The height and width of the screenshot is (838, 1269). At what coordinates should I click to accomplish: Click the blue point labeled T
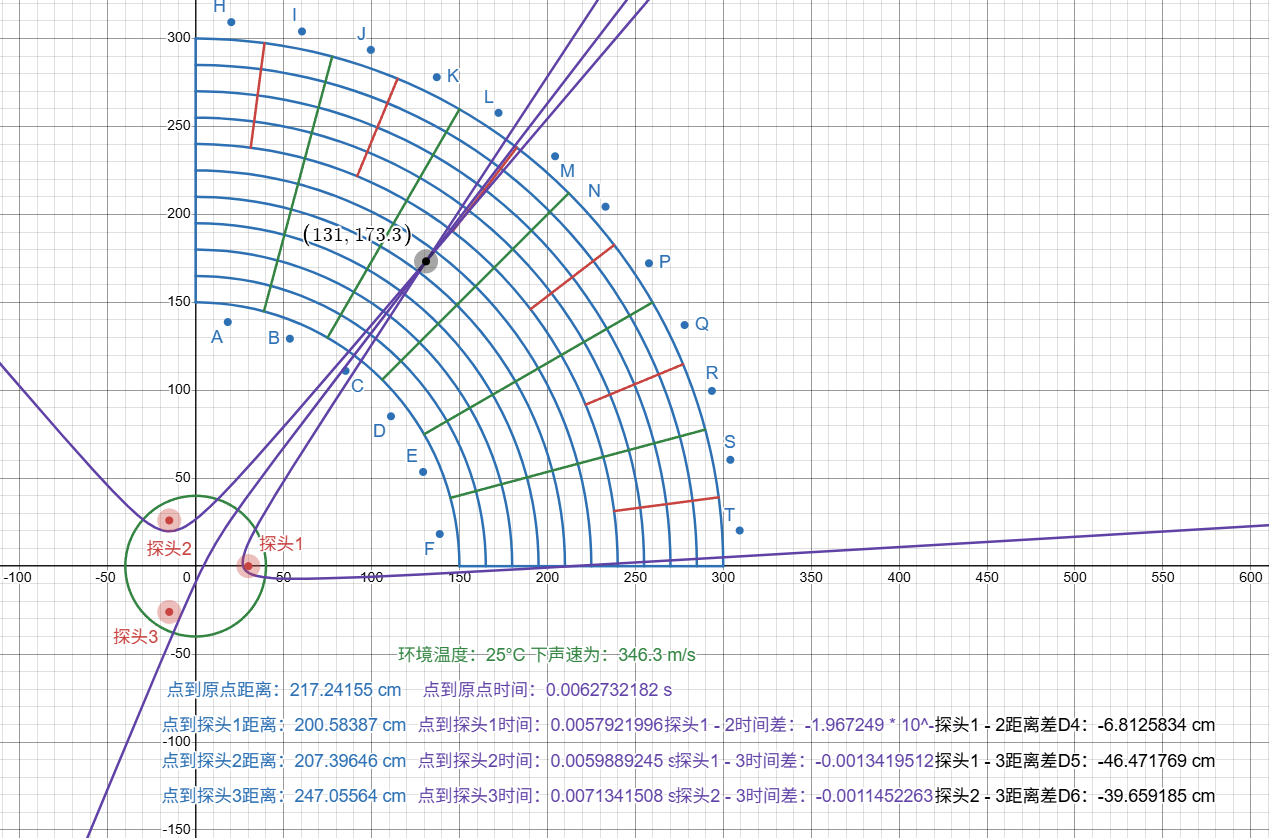point(739,530)
